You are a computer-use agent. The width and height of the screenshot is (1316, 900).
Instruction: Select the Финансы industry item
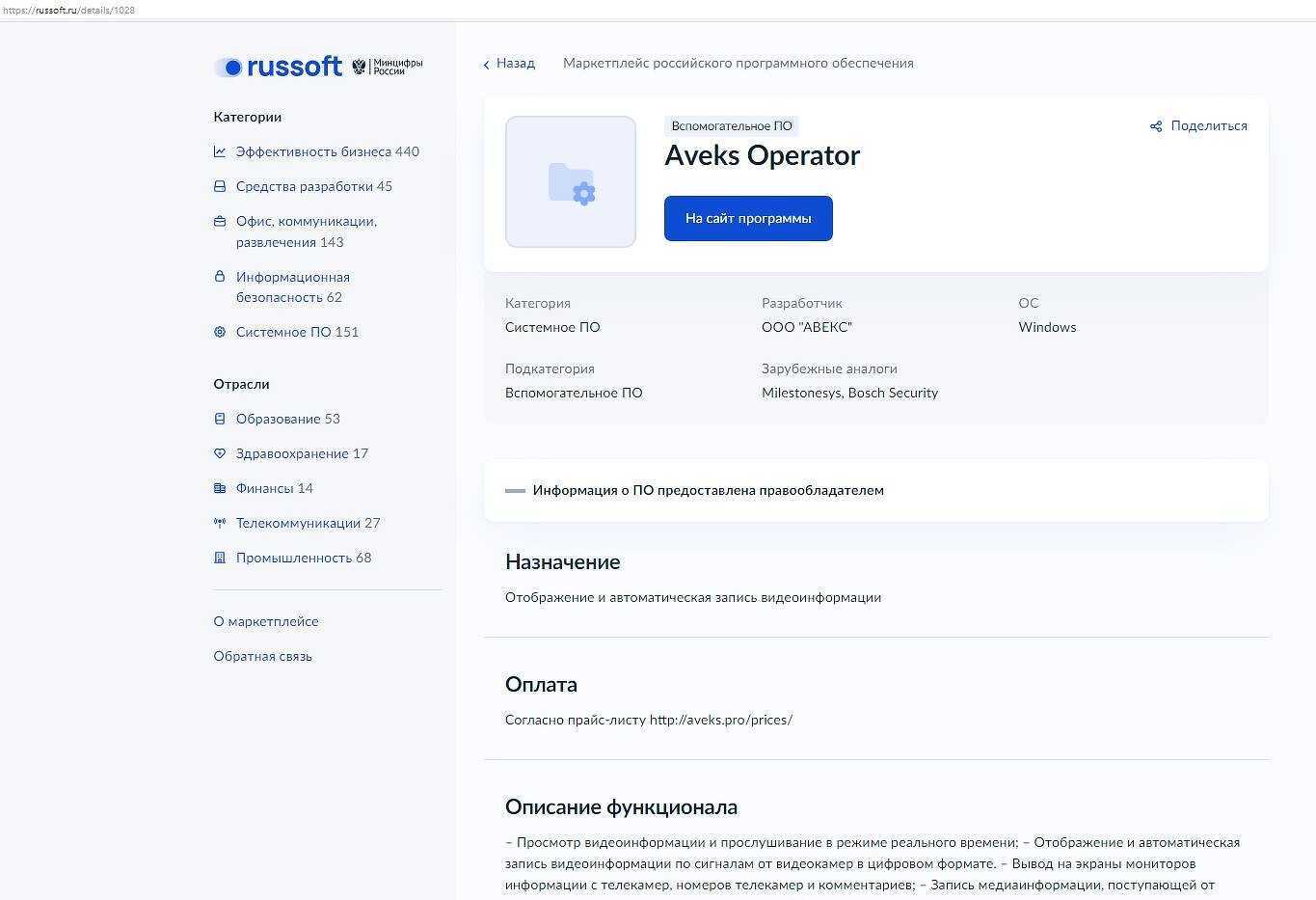coord(274,488)
